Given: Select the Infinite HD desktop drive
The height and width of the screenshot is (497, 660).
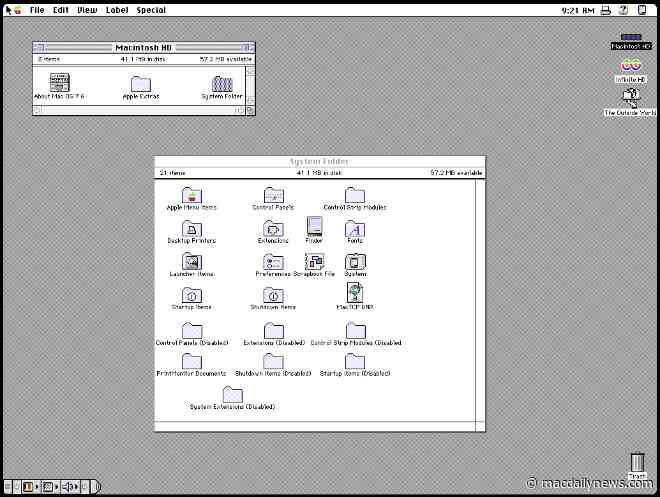Looking at the screenshot, I should 631,71.
